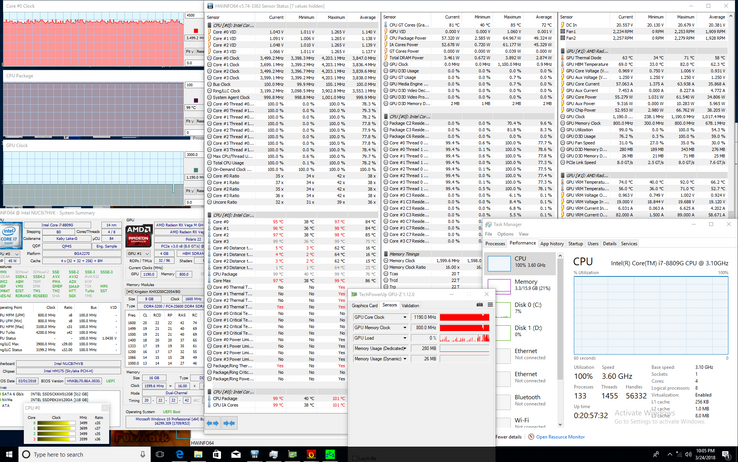Click Fit y in GPU Clock graph window

[189, 191]
